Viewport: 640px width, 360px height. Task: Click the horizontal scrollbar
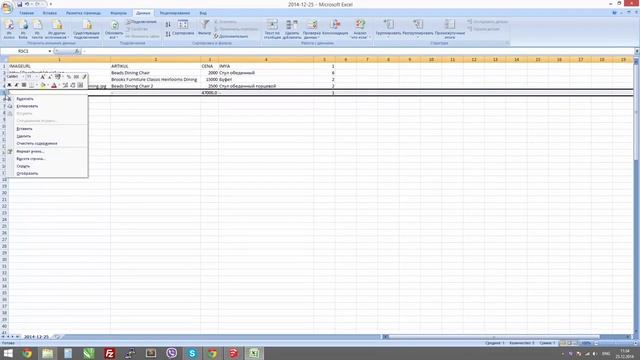[494, 337]
